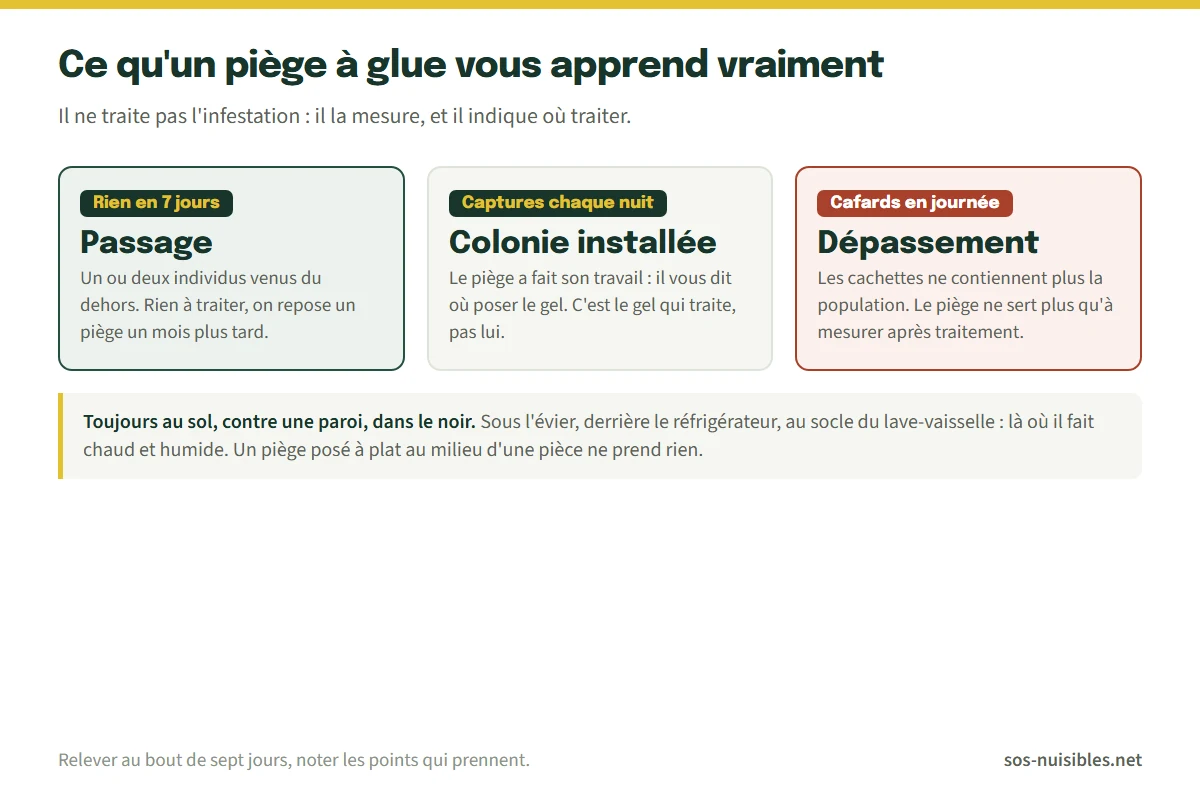Click the "Dépassement" card title
The height and width of the screenshot is (800, 1200).
tap(928, 242)
